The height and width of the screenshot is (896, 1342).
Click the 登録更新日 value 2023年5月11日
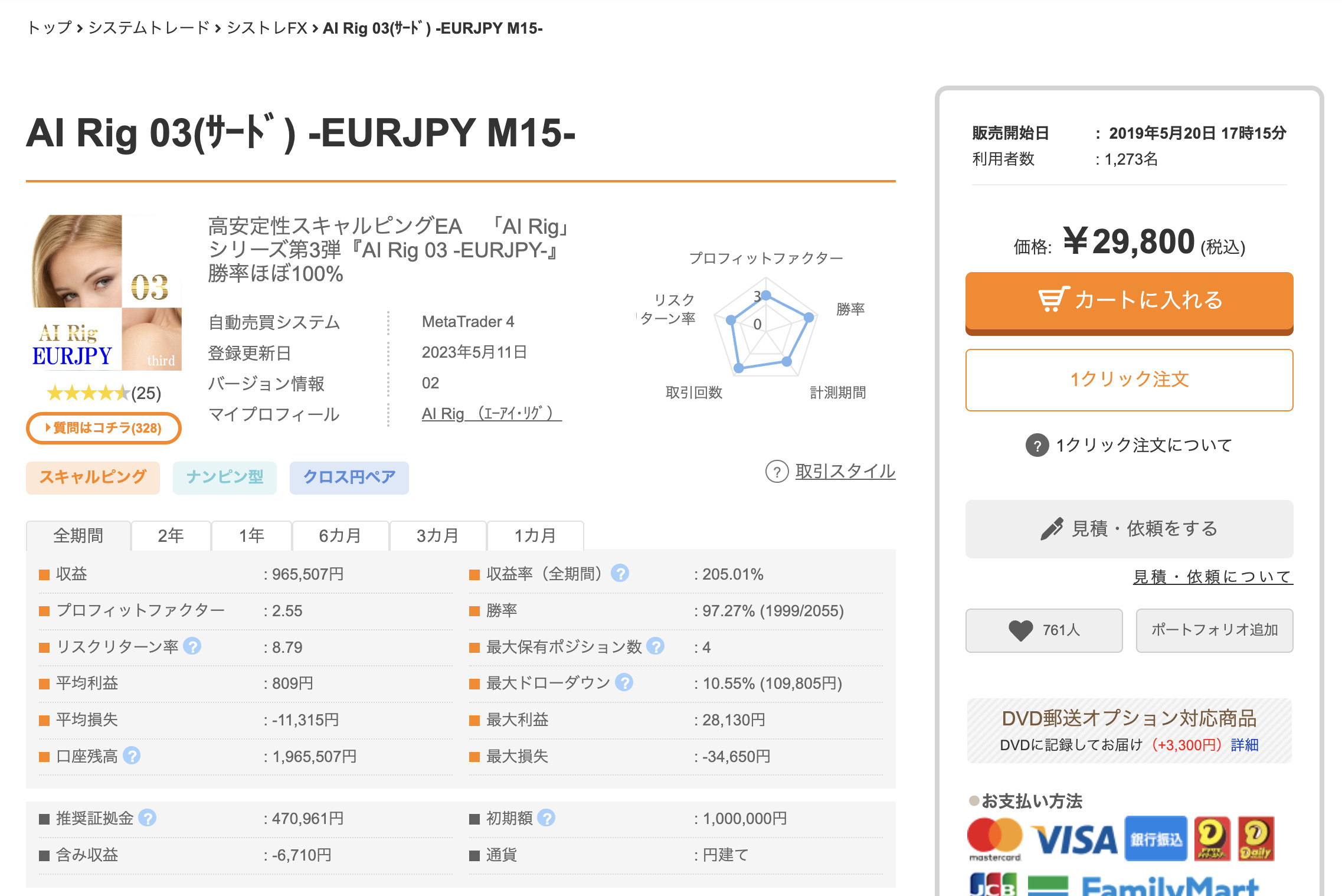474,352
